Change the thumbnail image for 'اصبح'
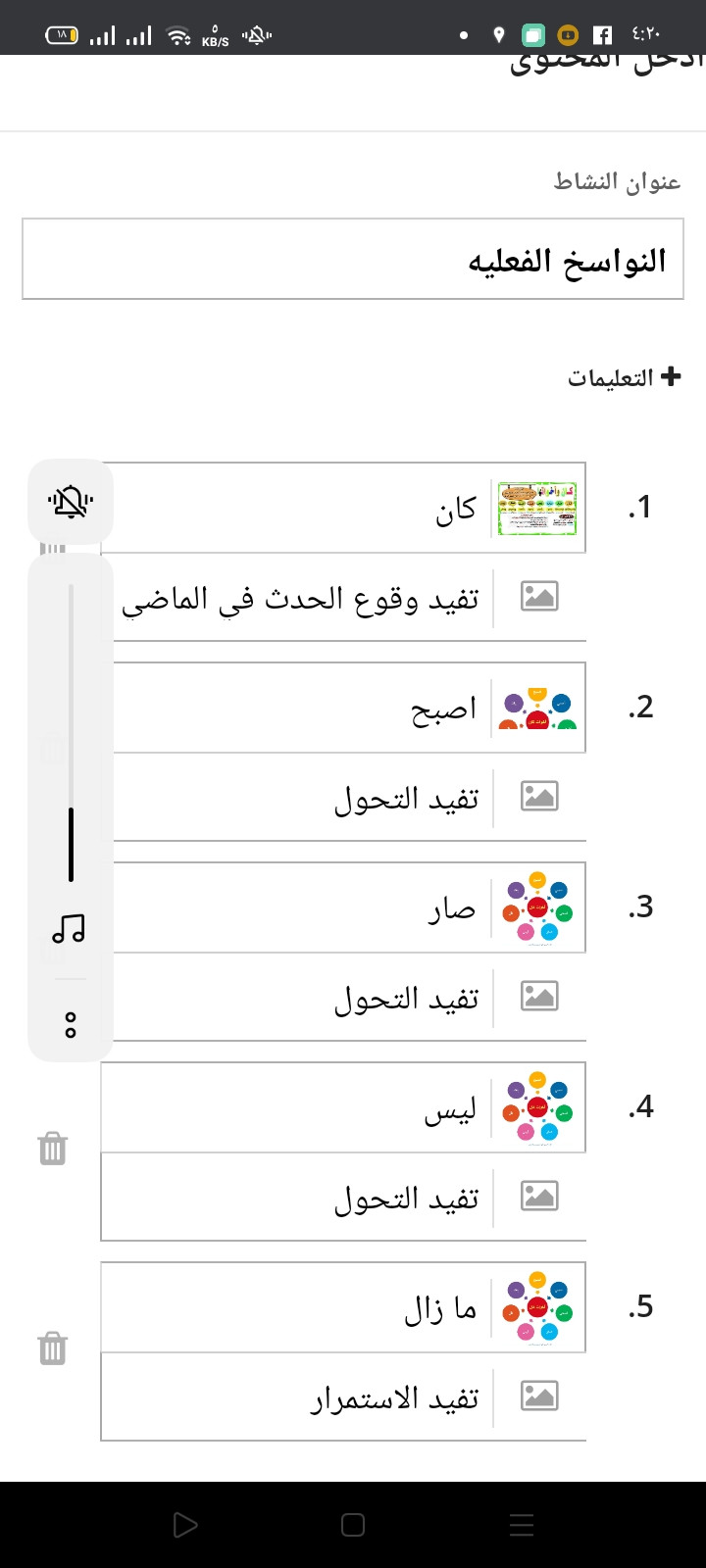This screenshot has width=706, height=1568. (537, 708)
